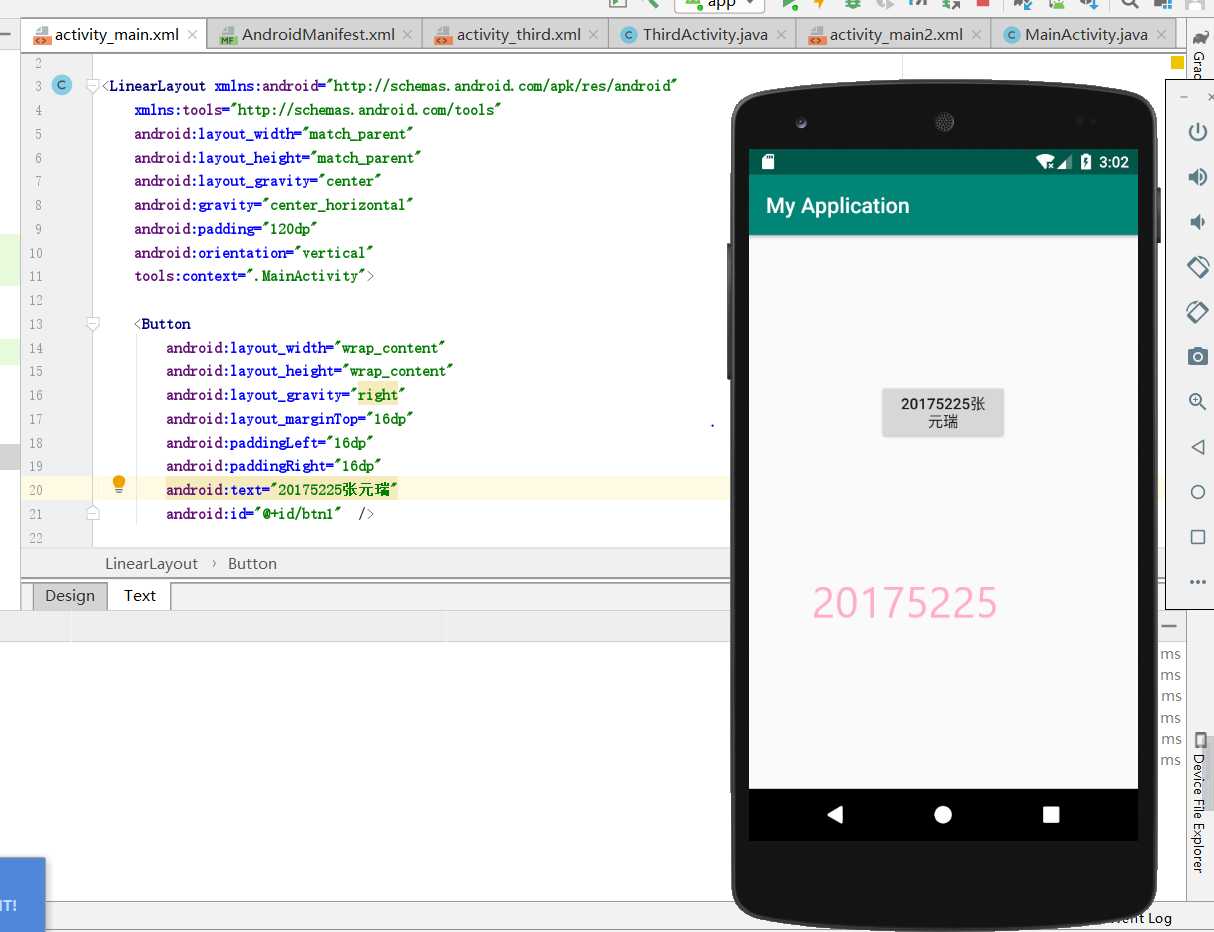Image resolution: width=1214 pixels, height=932 pixels.
Task: Close the MainActivity.java tab
Action: coord(1161,35)
